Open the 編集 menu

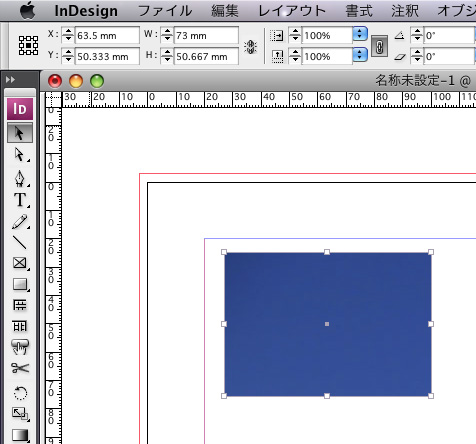click(225, 11)
